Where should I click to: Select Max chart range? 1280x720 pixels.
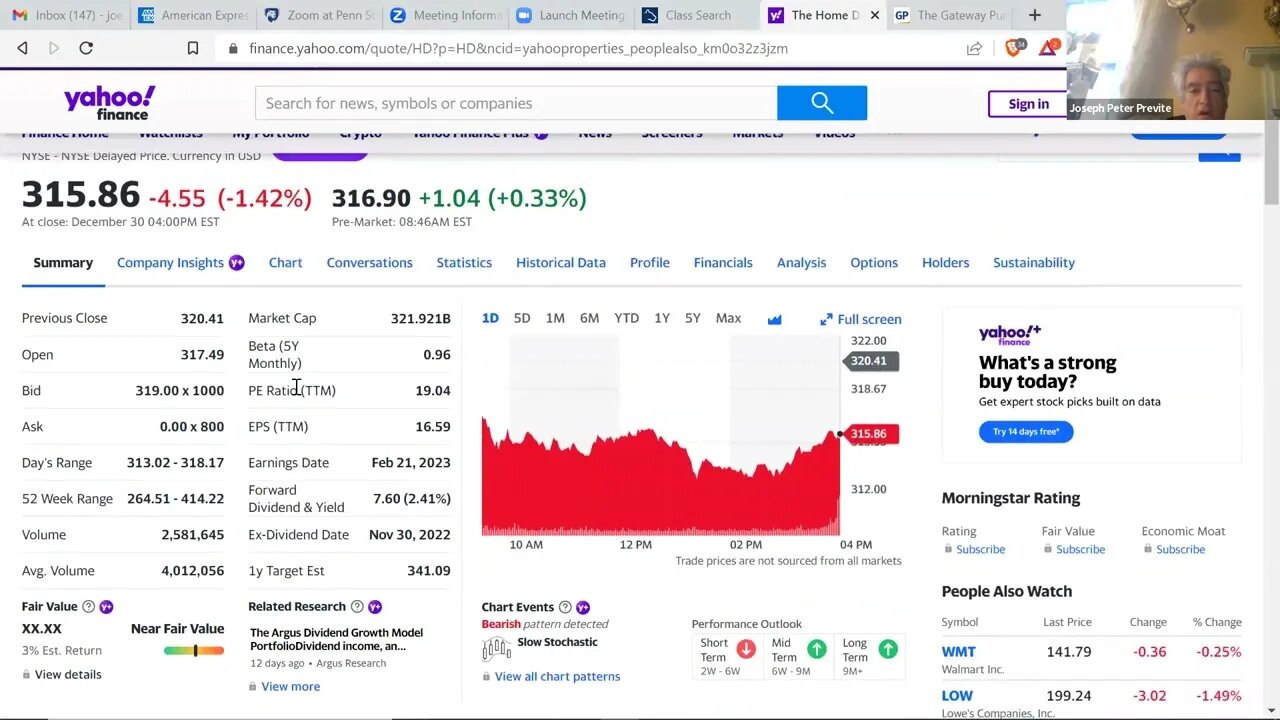728,318
